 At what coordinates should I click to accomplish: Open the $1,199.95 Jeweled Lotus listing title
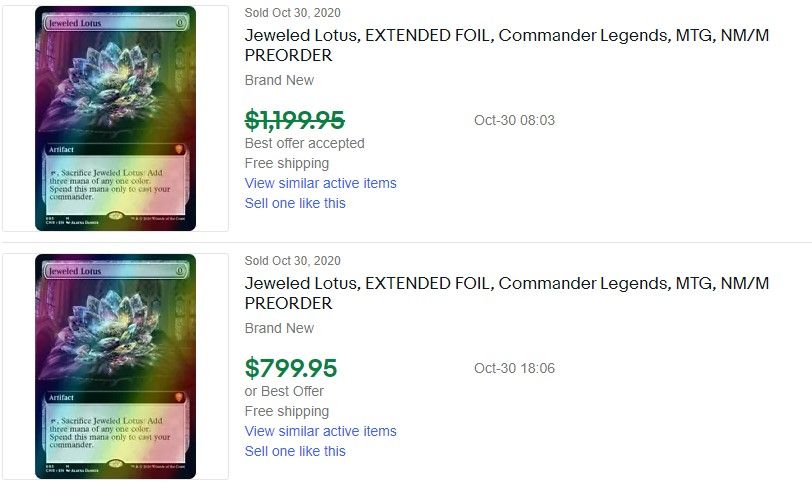[x=506, y=45]
